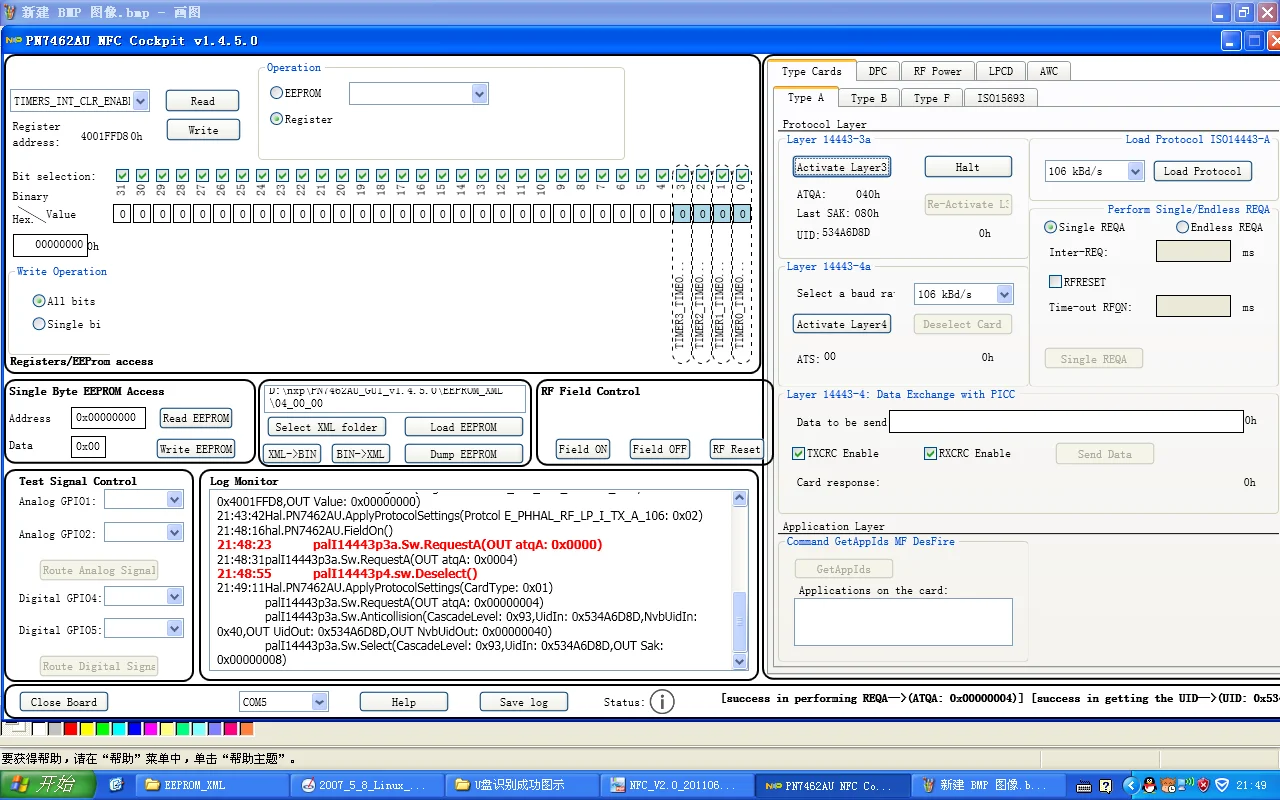Switch to 新建 BMP 图像 Paint taskbar item
Image resolution: width=1280 pixels, height=800 pixels.
click(x=986, y=785)
